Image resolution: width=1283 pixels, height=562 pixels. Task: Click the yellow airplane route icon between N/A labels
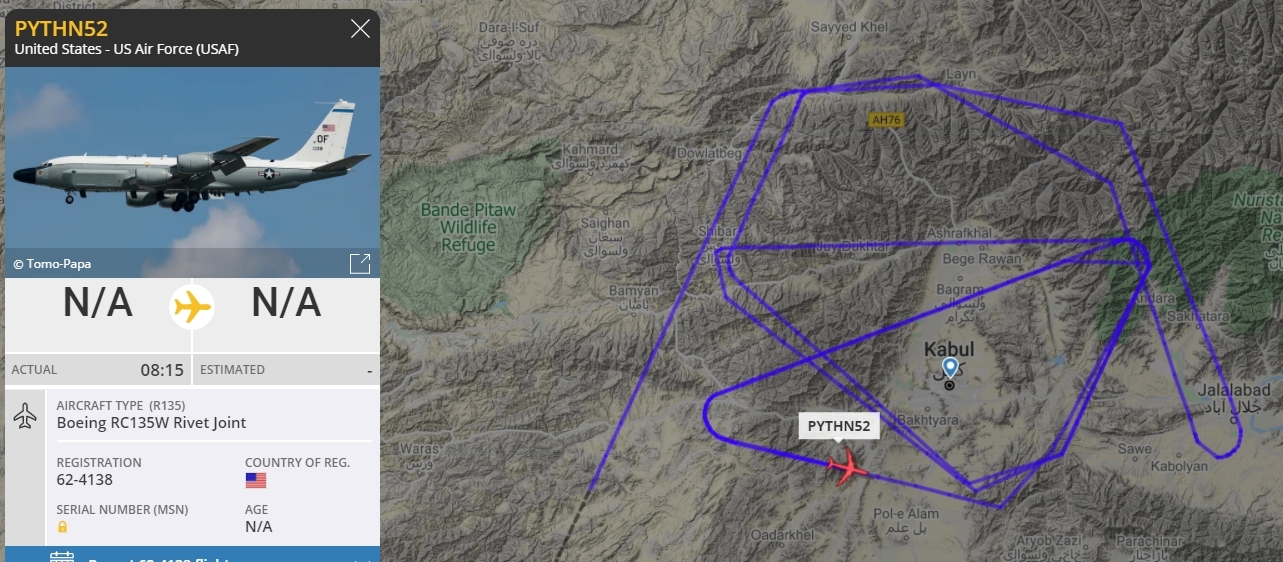point(192,305)
